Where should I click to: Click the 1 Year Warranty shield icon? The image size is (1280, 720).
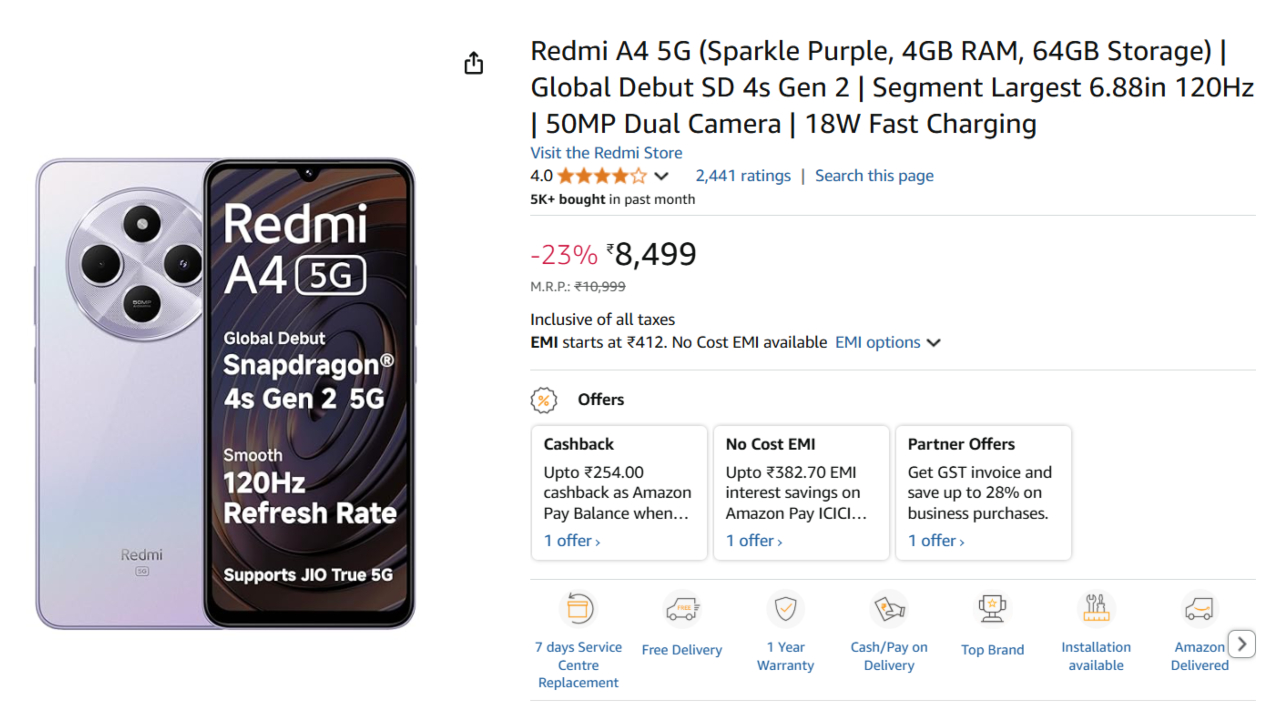click(x=785, y=608)
